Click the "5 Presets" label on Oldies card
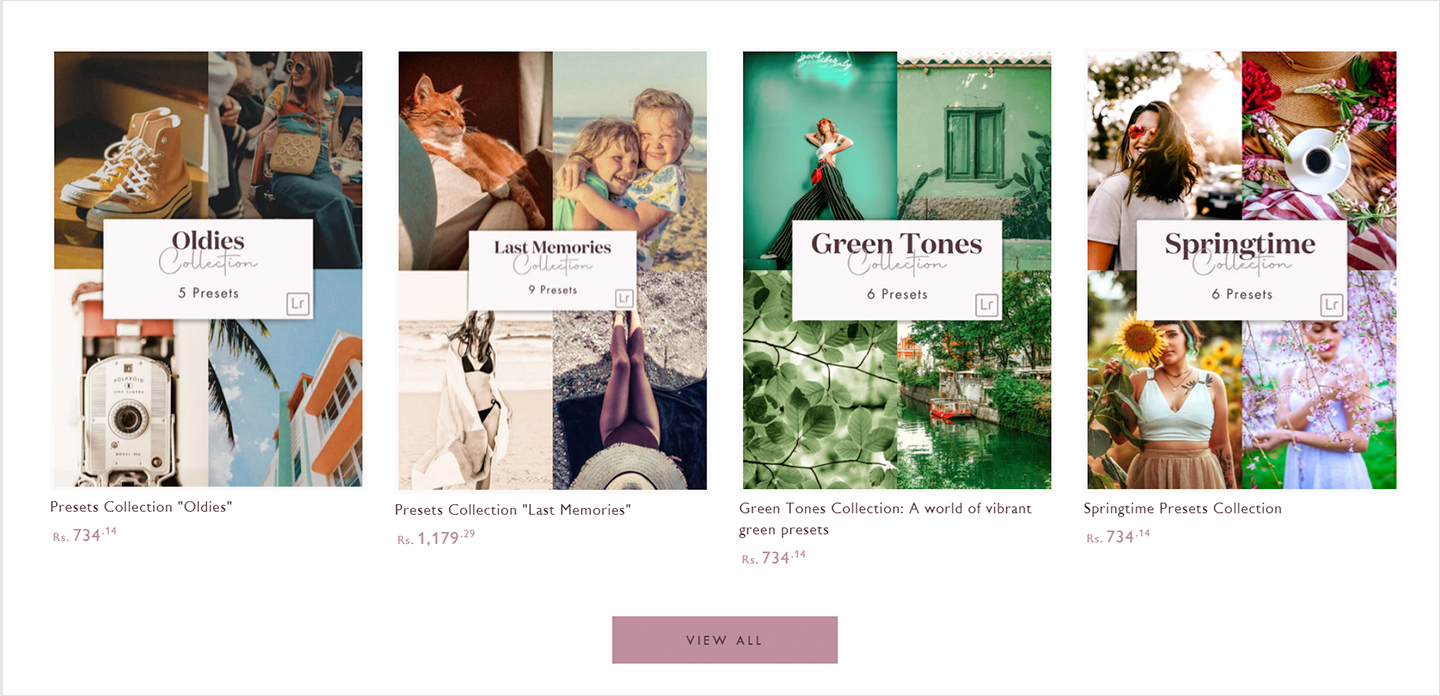The height and width of the screenshot is (696, 1440). click(x=208, y=293)
